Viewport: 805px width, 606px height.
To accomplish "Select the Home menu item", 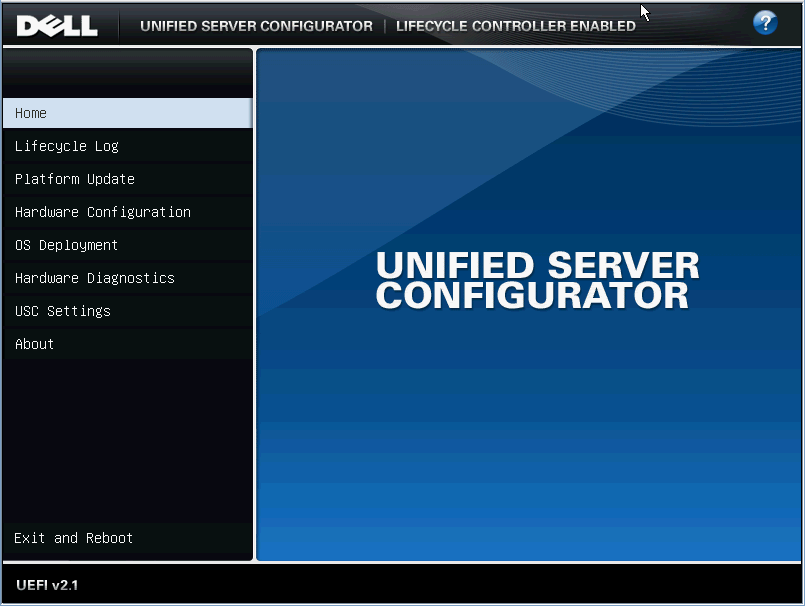I will [x=128, y=113].
